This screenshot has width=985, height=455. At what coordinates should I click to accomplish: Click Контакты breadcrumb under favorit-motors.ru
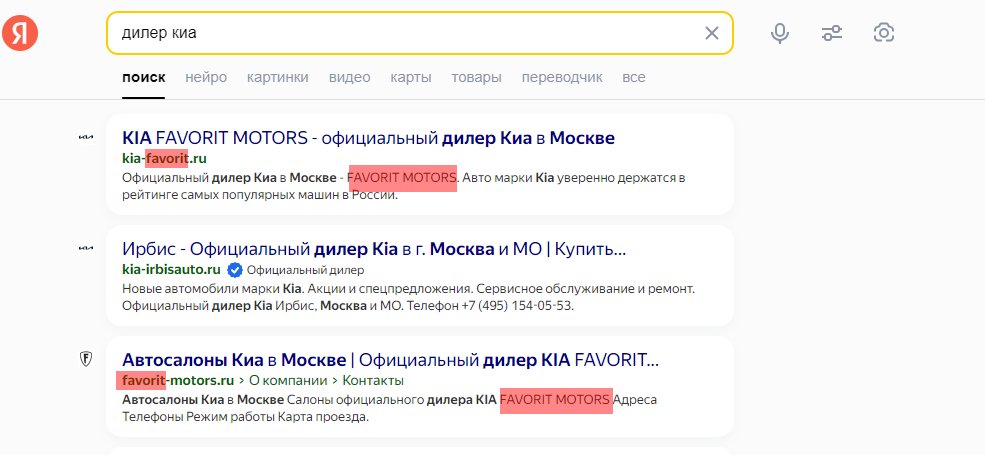[373, 381]
